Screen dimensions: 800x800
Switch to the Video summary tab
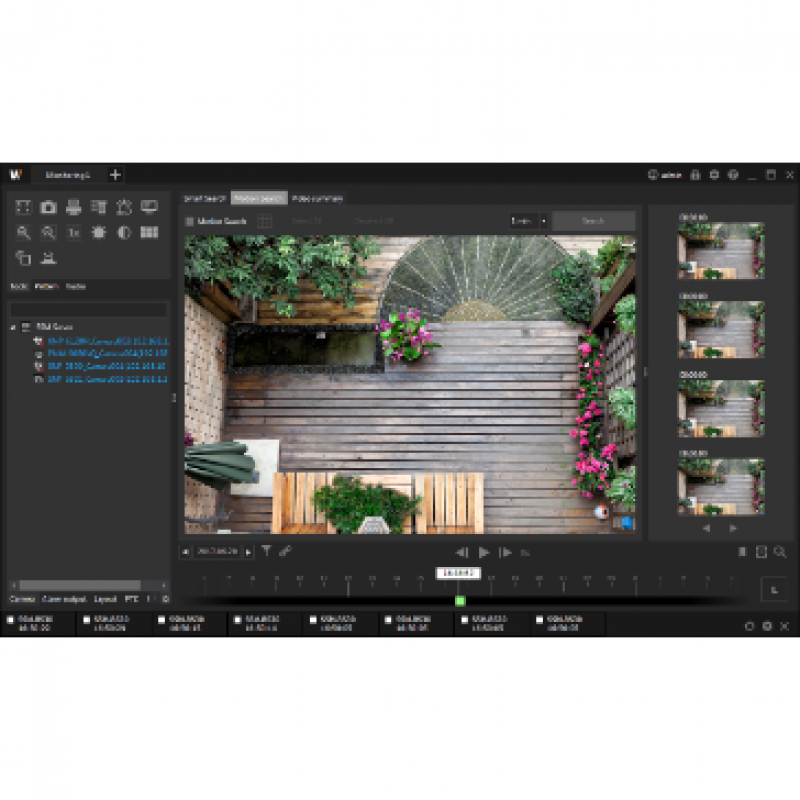(317, 198)
